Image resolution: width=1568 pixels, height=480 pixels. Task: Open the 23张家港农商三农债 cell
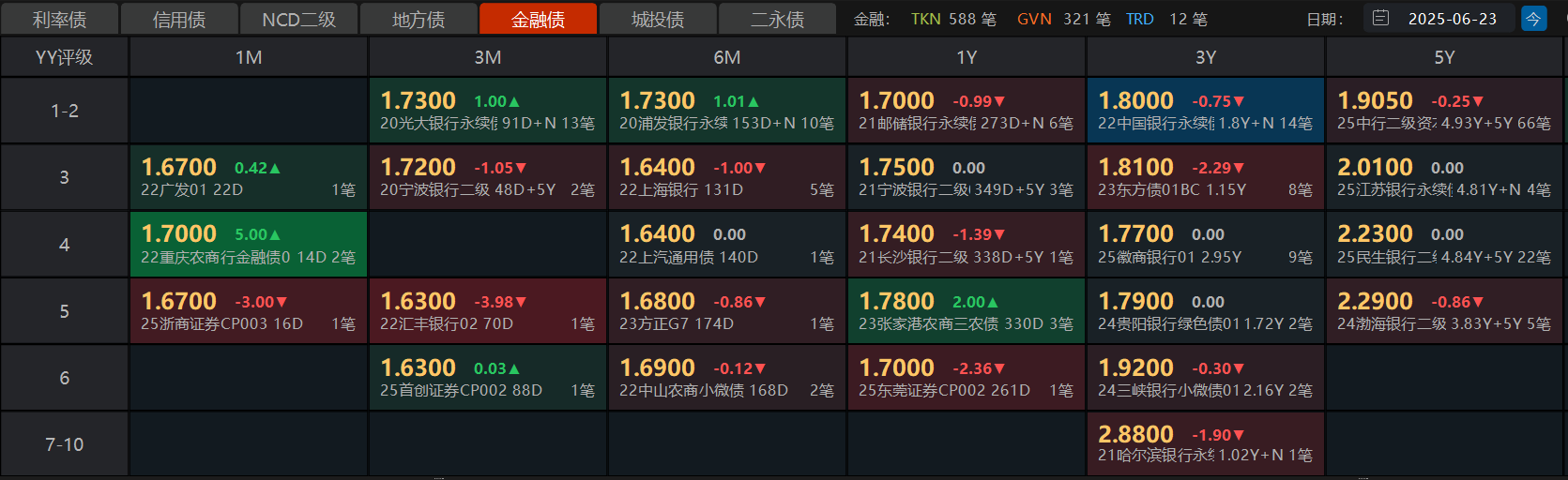click(x=967, y=311)
